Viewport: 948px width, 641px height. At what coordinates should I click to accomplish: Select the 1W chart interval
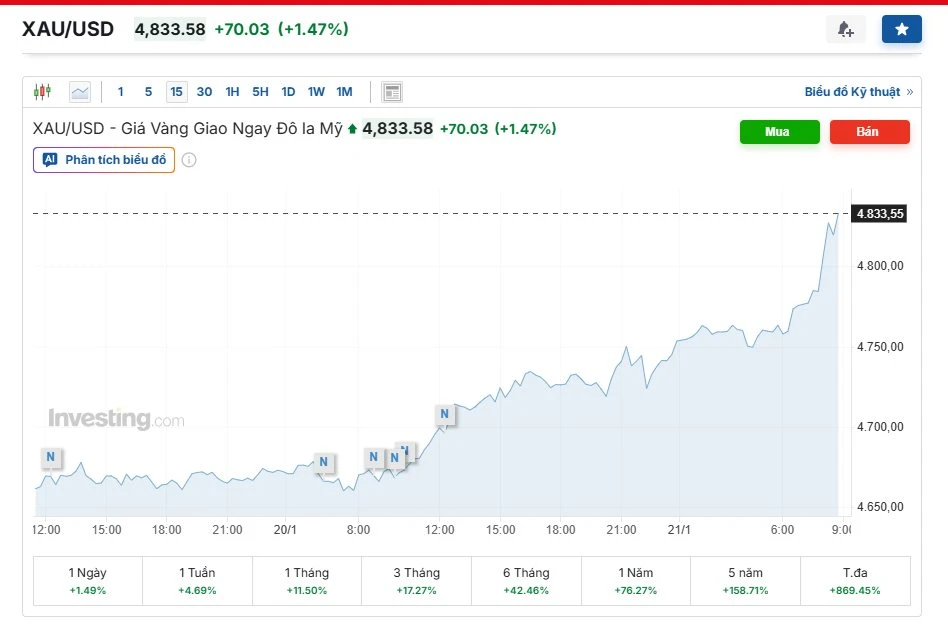point(316,92)
